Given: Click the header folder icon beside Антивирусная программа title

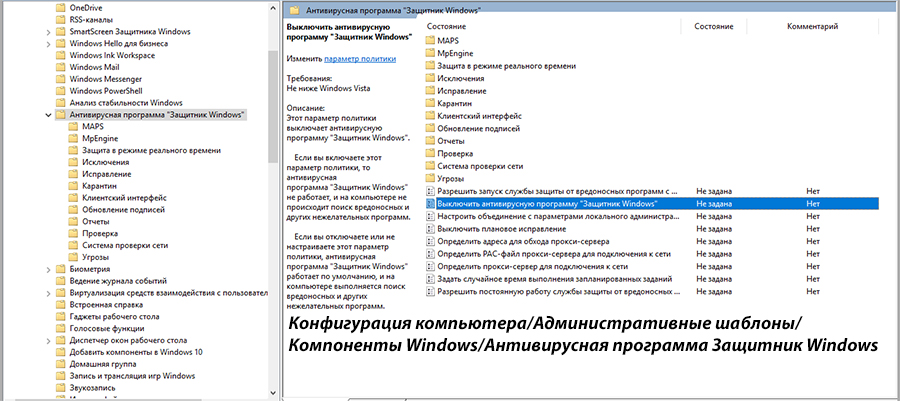Looking at the screenshot, I should 295,10.
